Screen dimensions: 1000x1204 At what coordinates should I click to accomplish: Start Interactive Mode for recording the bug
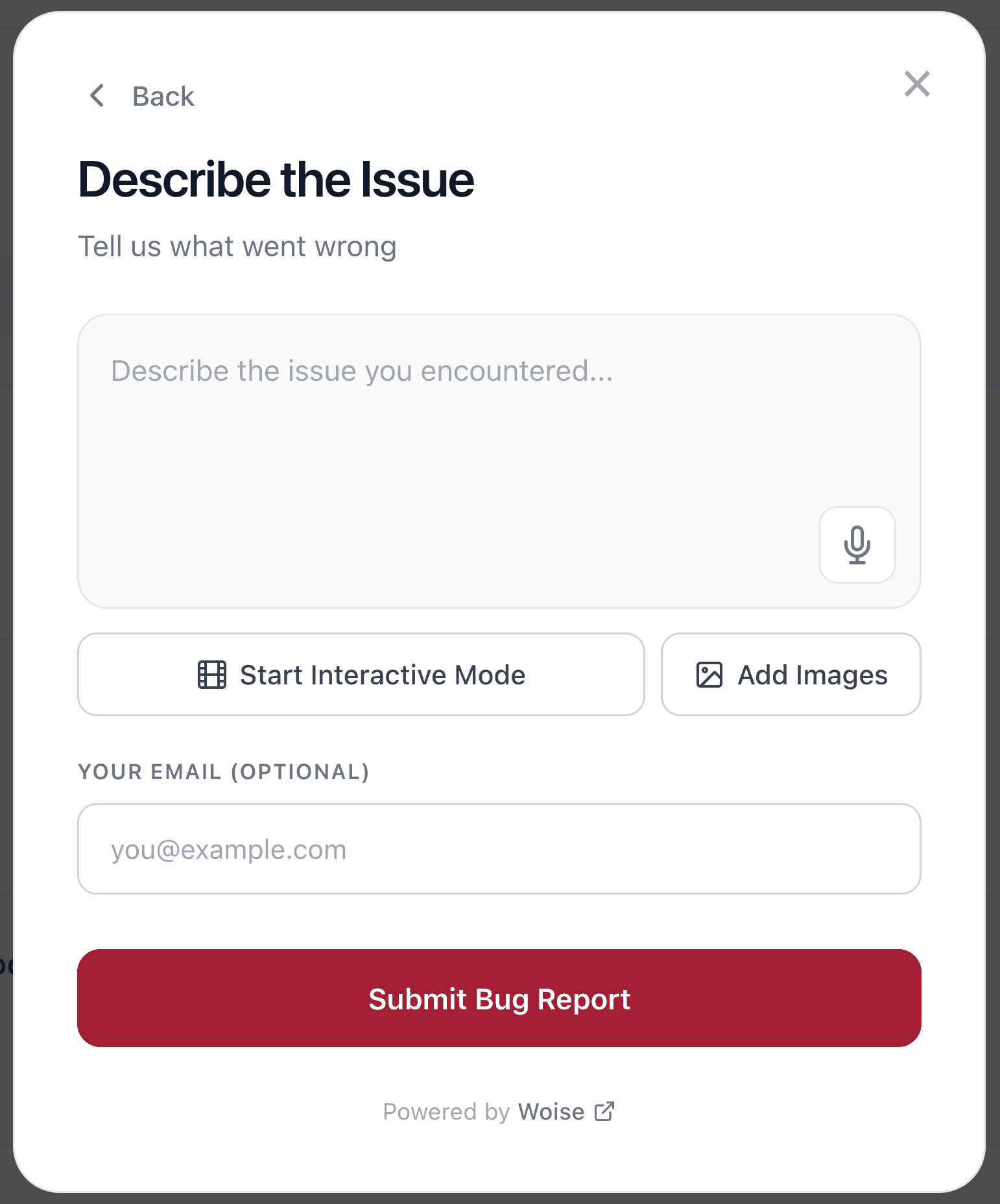(361, 675)
